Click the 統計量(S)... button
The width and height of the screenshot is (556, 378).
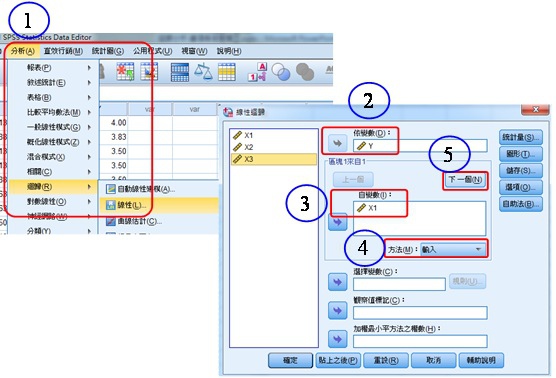521,137
